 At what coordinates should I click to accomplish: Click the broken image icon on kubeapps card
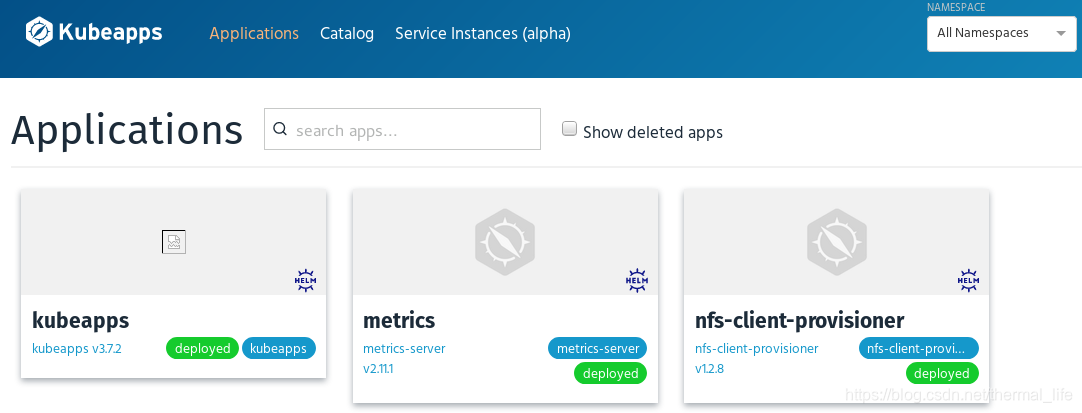point(174,242)
